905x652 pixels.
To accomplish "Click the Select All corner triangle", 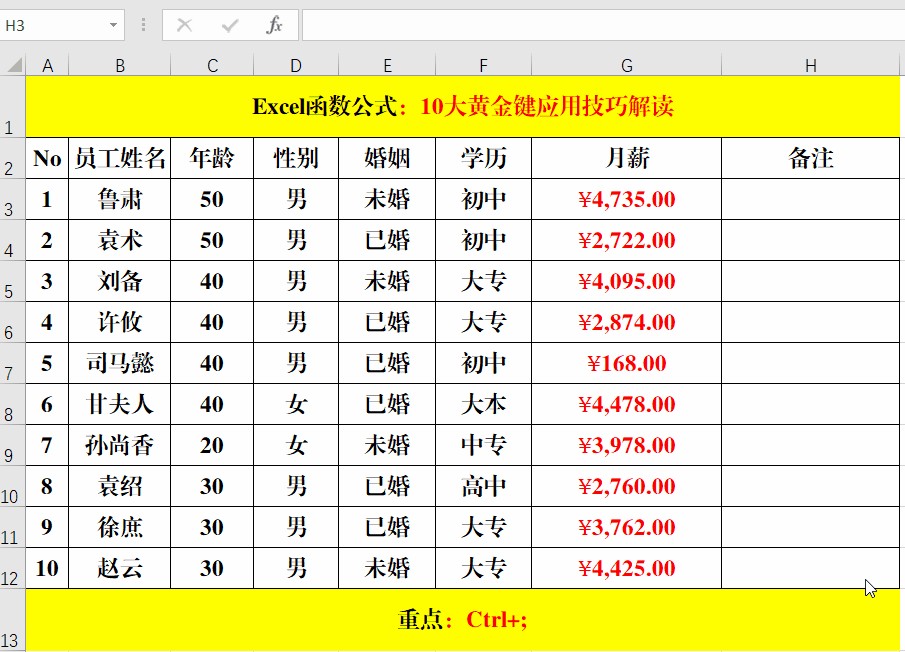I will coord(14,65).
